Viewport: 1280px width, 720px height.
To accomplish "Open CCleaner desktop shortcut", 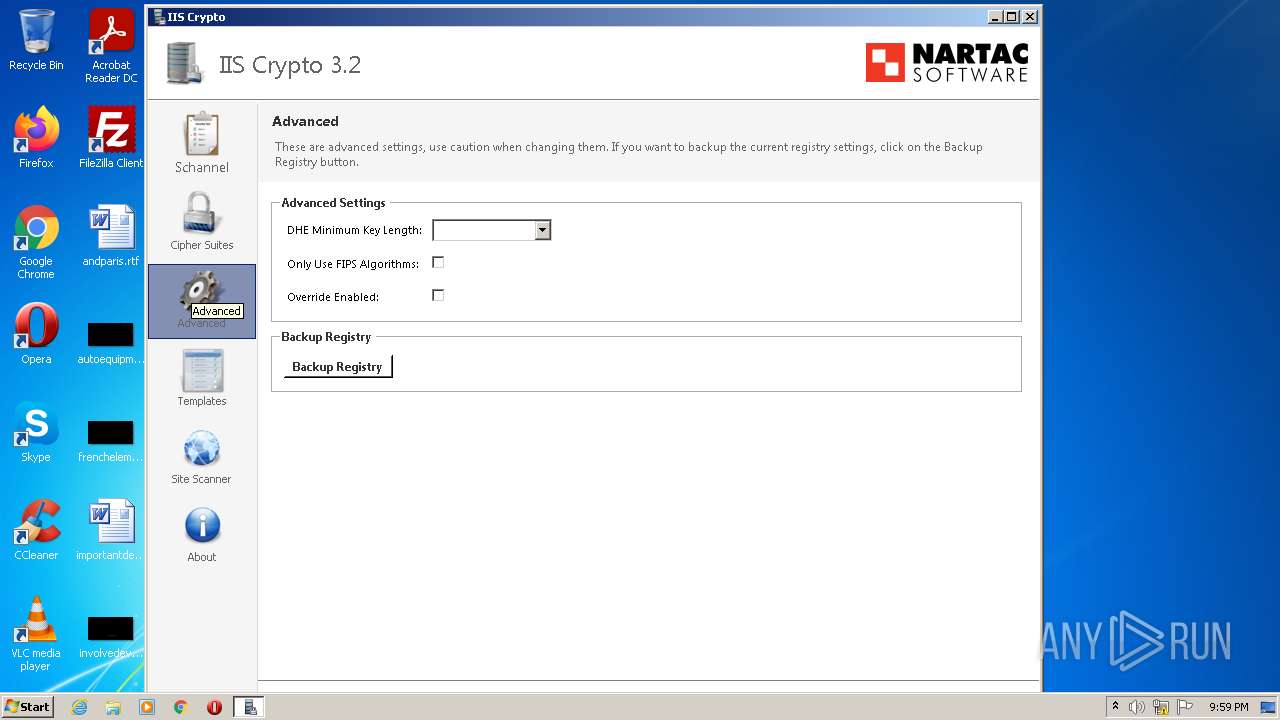I will 36,530.
